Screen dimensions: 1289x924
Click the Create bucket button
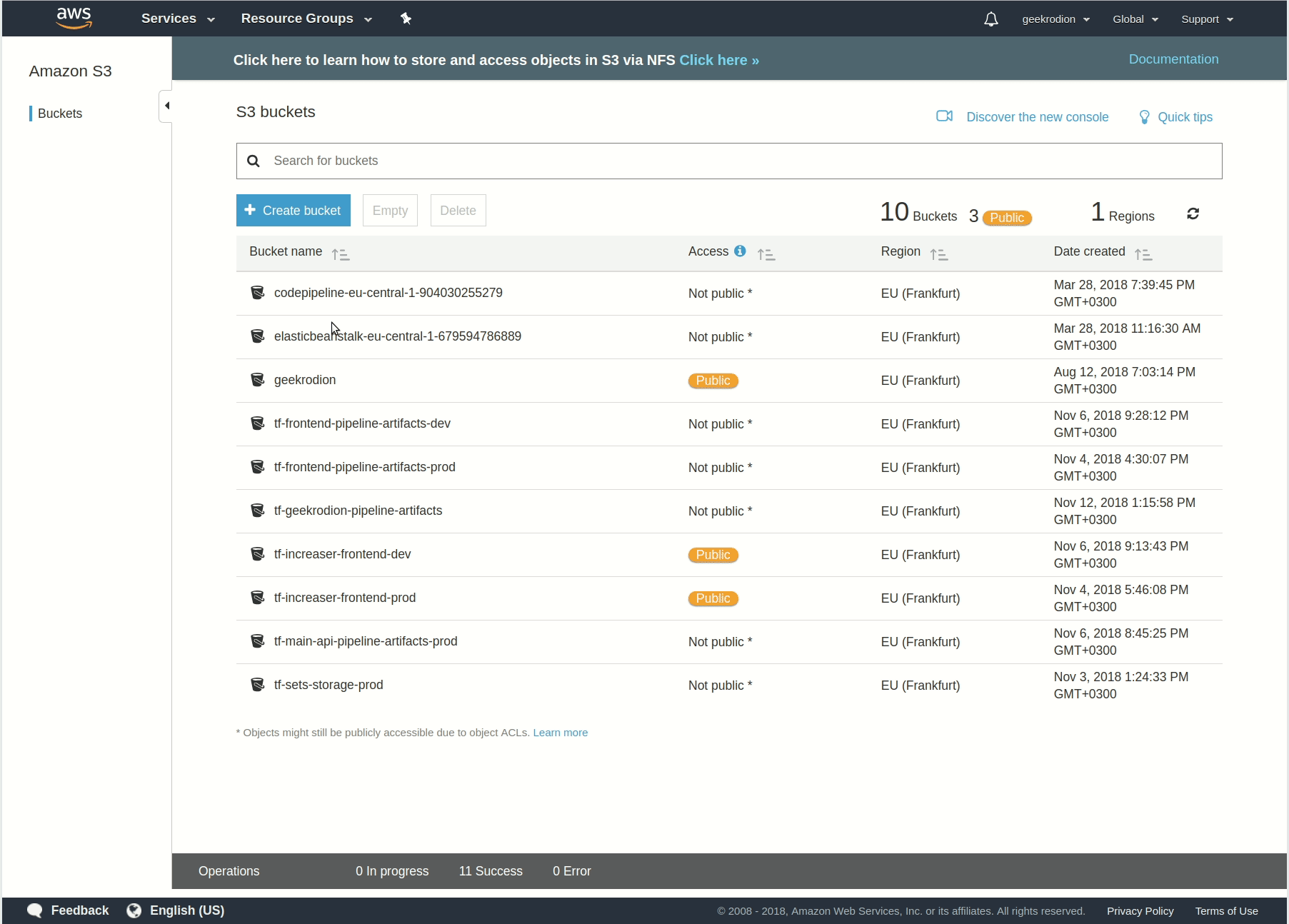click(294, 211)
